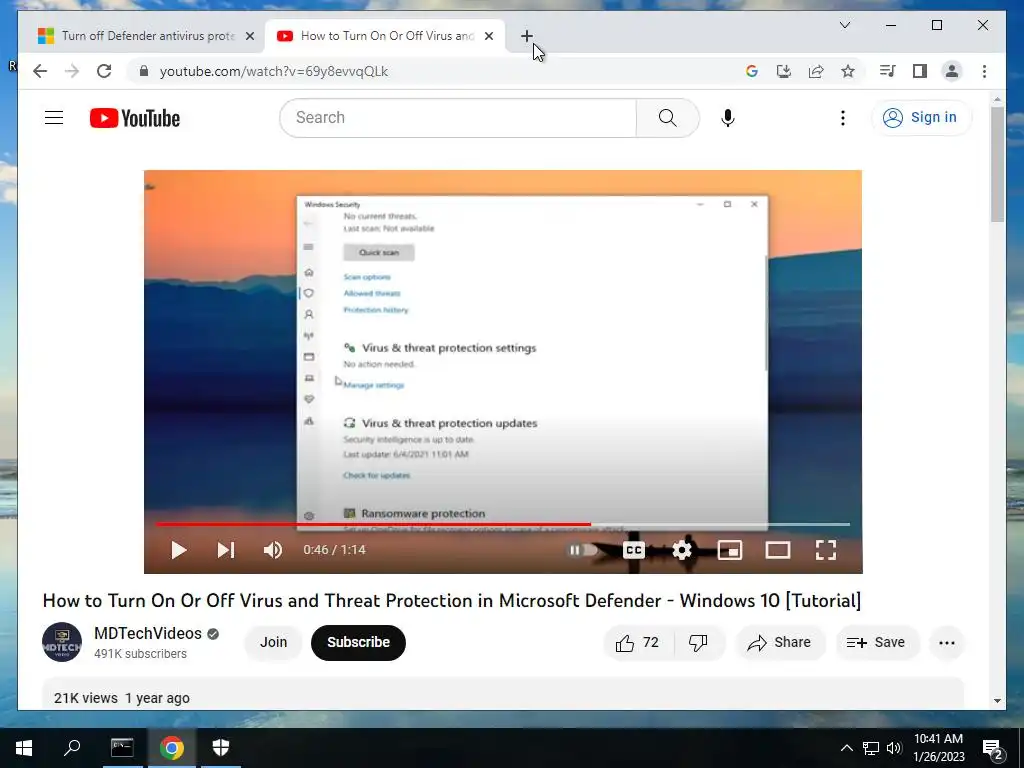Sign in to YouTube
Image resolution: width=1024 pixels, height=768 pixels.
(x=921, y=118)
